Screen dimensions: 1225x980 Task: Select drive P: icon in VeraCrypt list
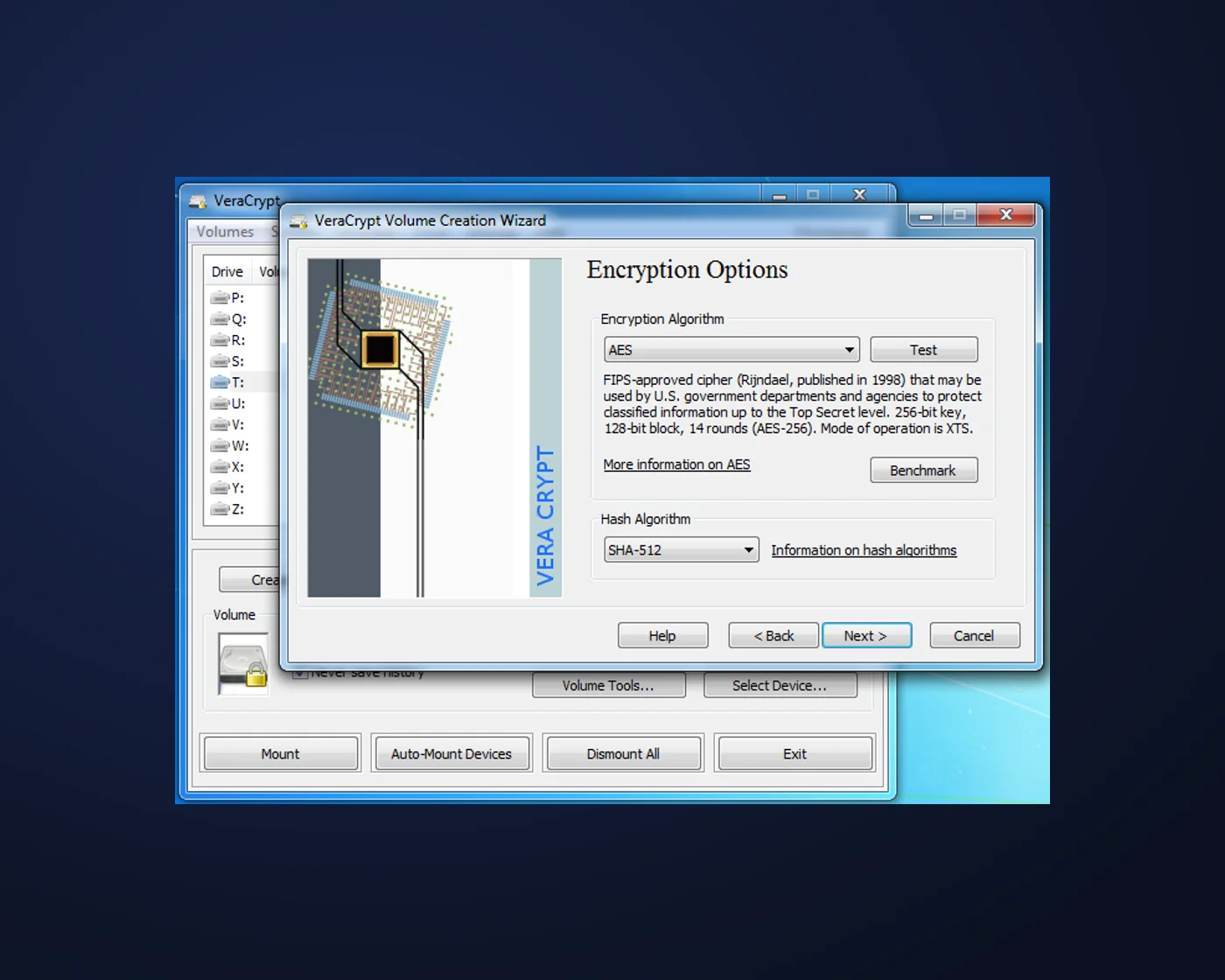(220, 298)
